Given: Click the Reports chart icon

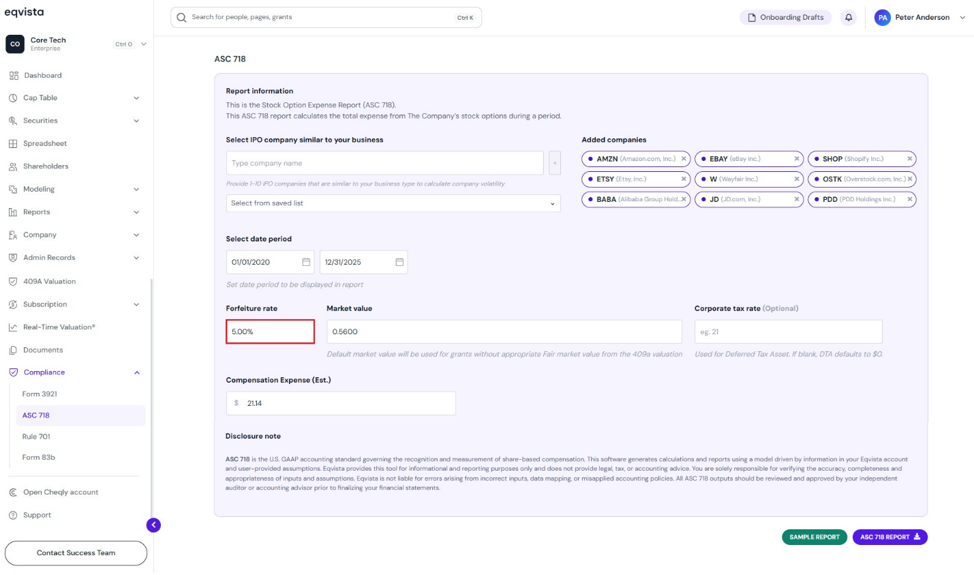Looking at the screenshot, I should [13, 212].
